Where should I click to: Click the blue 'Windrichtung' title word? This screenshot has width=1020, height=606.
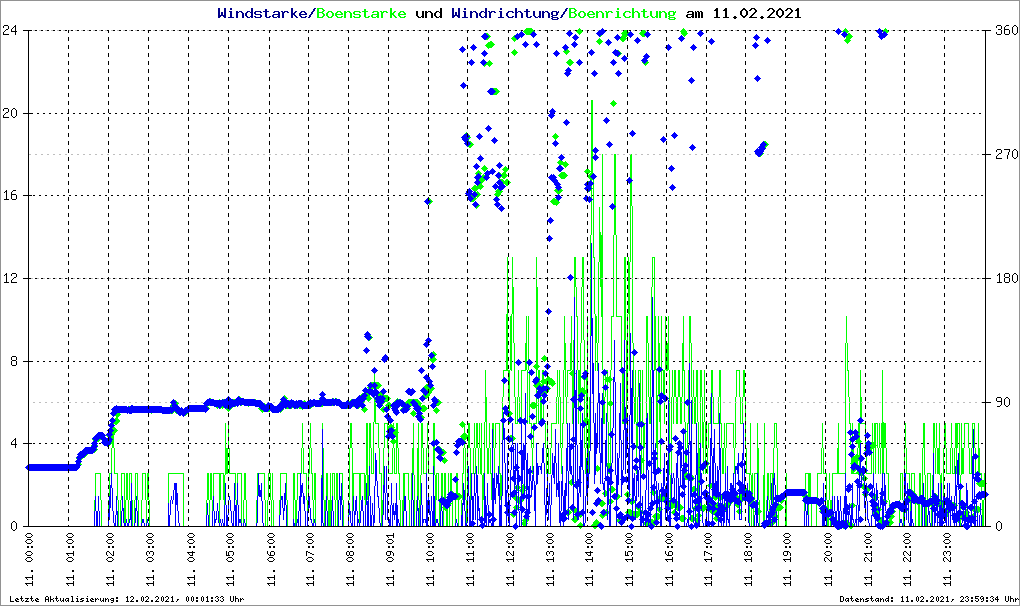tap(505, 13)
